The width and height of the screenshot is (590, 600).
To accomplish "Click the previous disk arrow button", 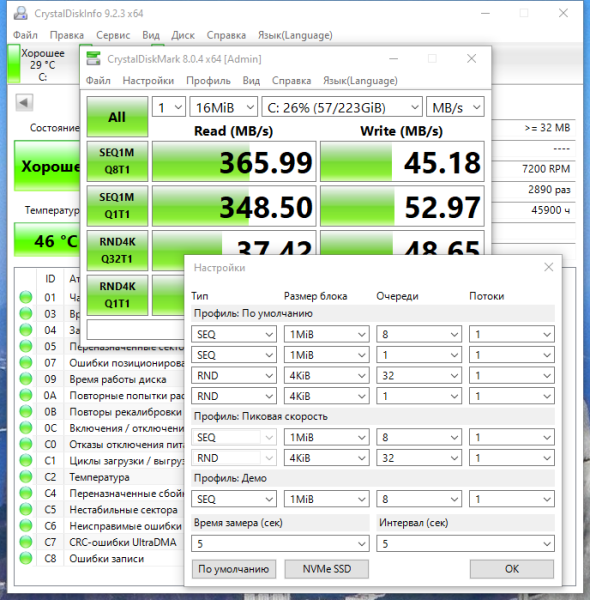I will 24,103.
